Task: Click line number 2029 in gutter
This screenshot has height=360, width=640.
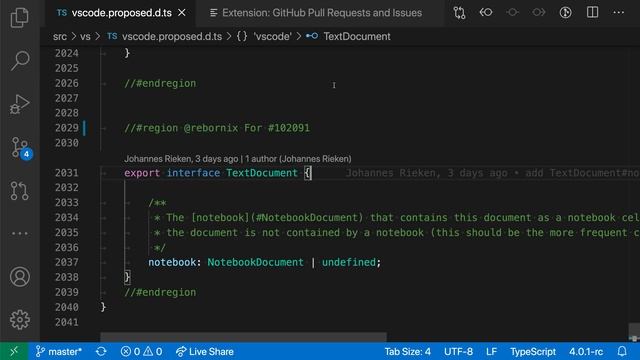Action: pyautogui.click(x=67, y=128)
